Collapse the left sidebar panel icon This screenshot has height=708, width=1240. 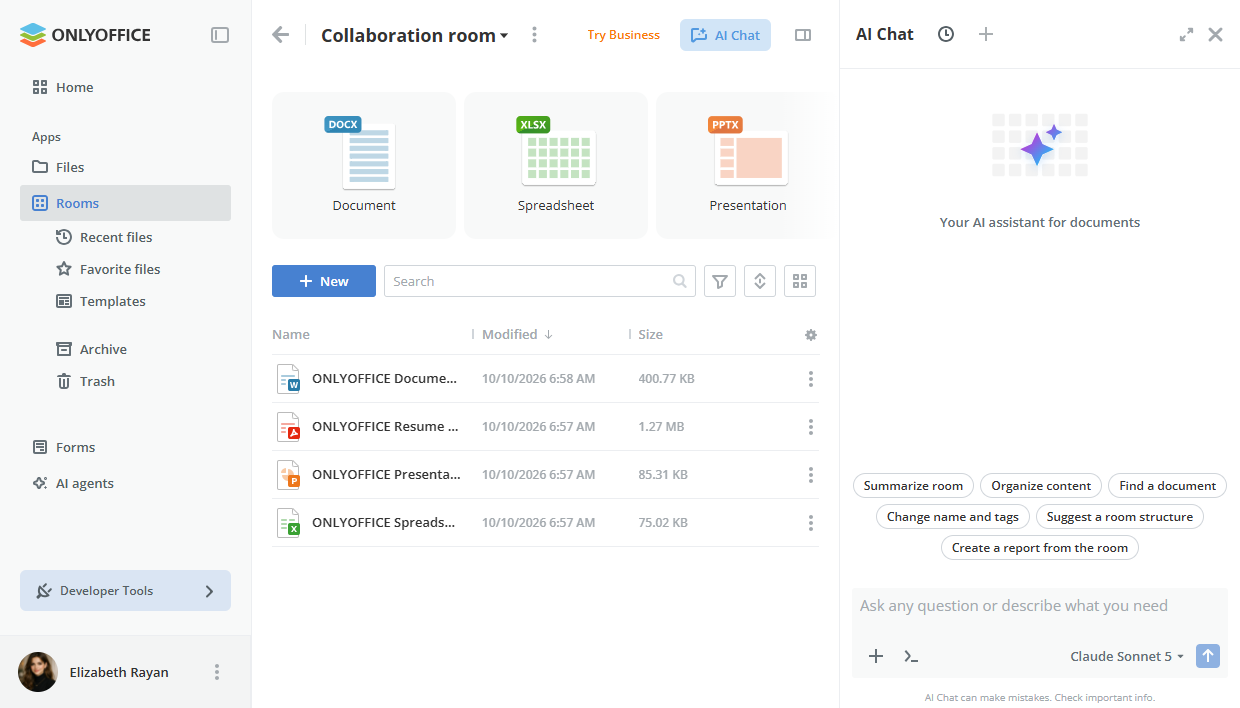coord(220,35)
